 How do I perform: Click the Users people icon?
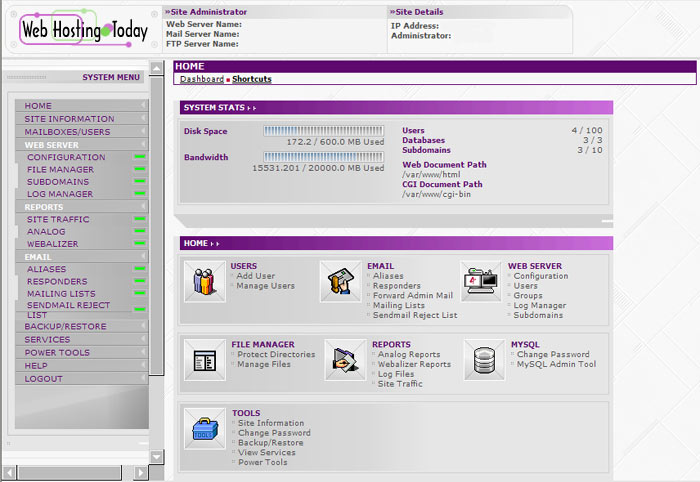pyautogui.click(x=204, y=282)
